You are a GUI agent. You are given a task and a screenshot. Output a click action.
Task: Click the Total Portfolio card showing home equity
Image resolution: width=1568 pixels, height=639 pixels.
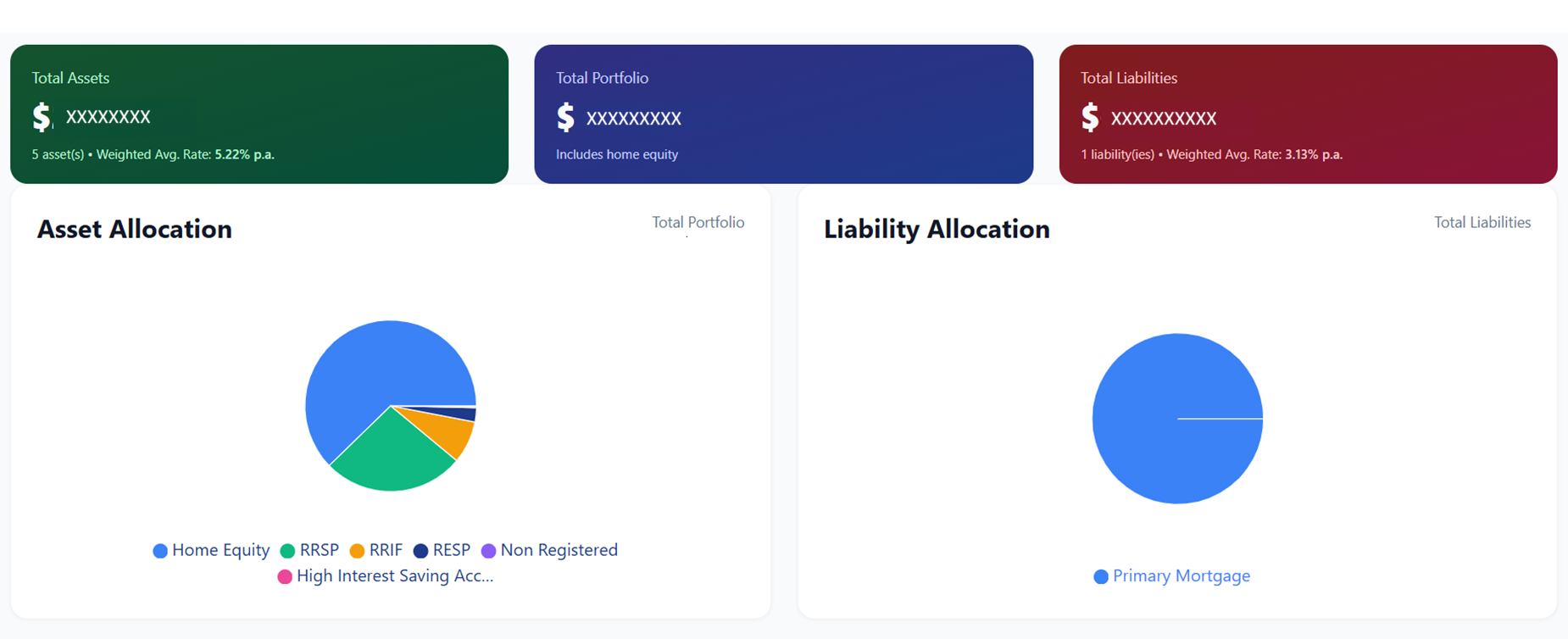pyautogui.click(x=783, y=114)
